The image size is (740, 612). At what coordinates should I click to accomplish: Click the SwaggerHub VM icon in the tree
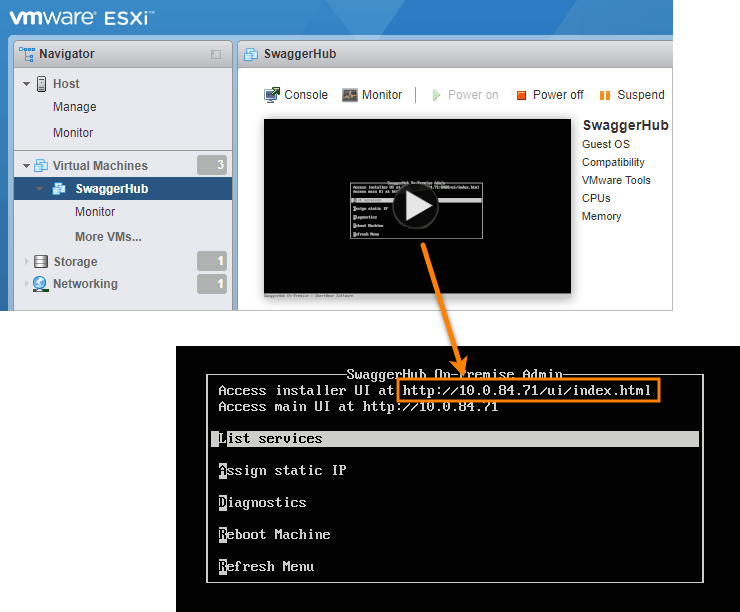coord(59,189)
